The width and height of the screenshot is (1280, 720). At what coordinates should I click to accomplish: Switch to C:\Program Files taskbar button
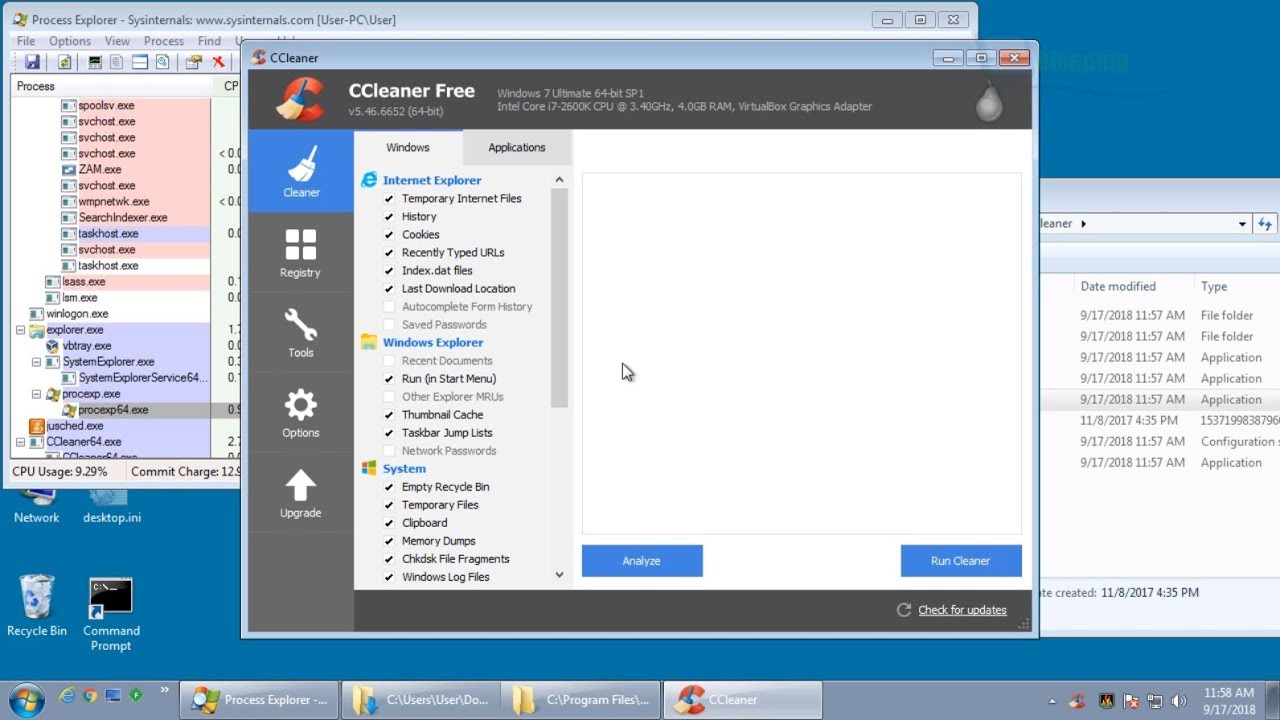581,700
